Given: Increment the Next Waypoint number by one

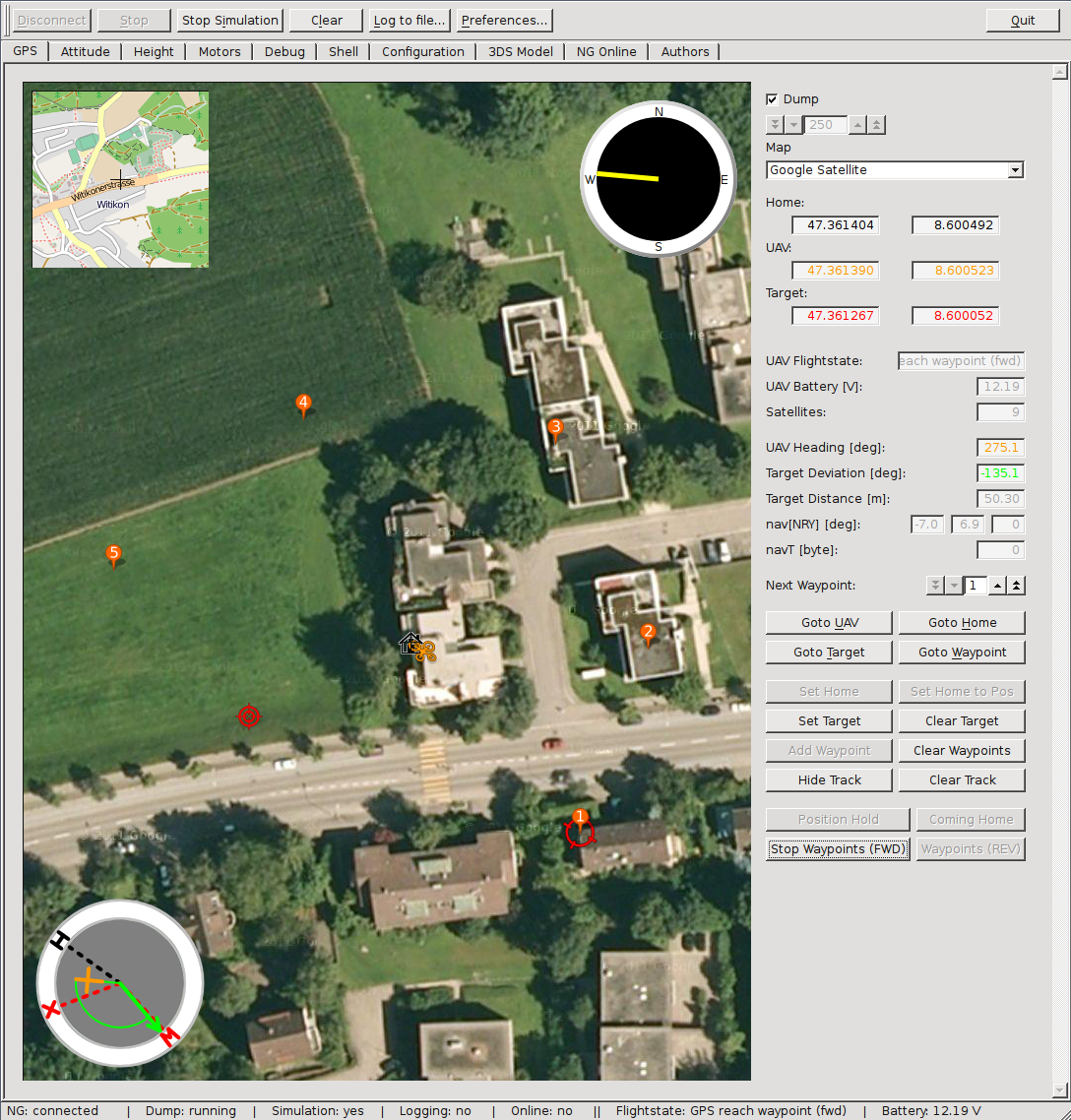Looking at the screenshot, I should pyautogui.click(x=997, y=586).
